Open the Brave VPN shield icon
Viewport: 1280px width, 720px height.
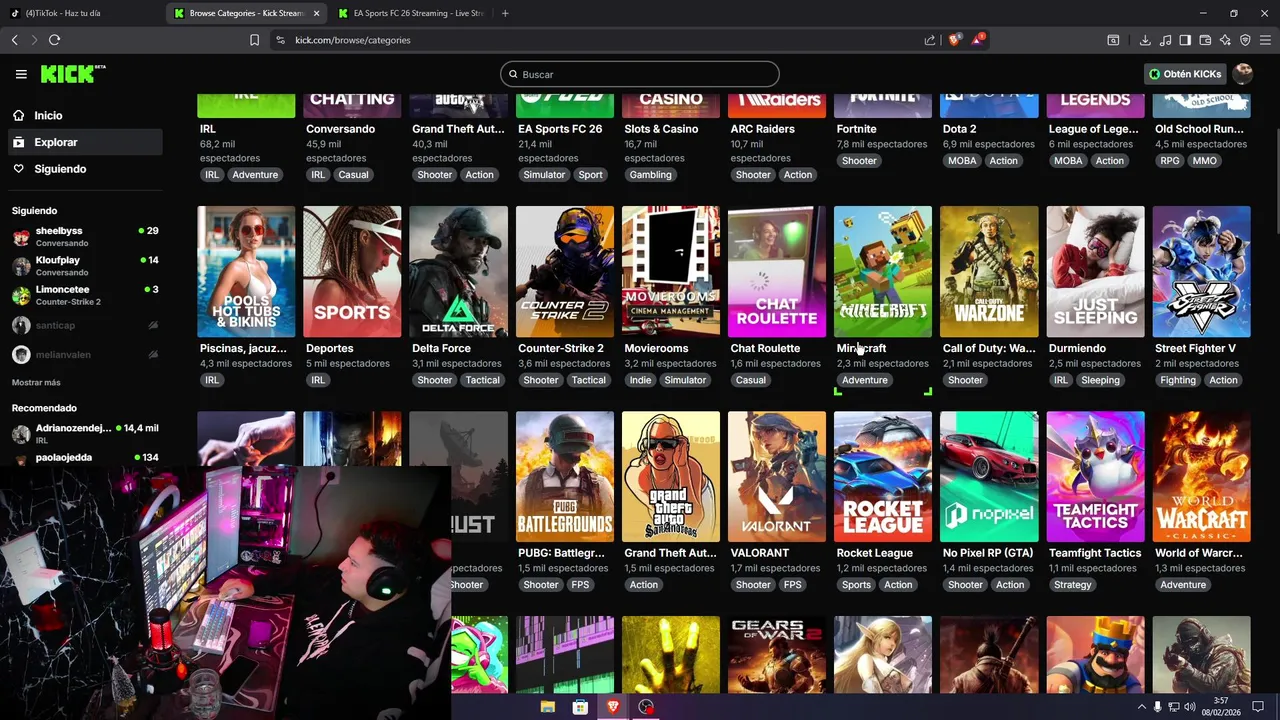[1245, 40]
